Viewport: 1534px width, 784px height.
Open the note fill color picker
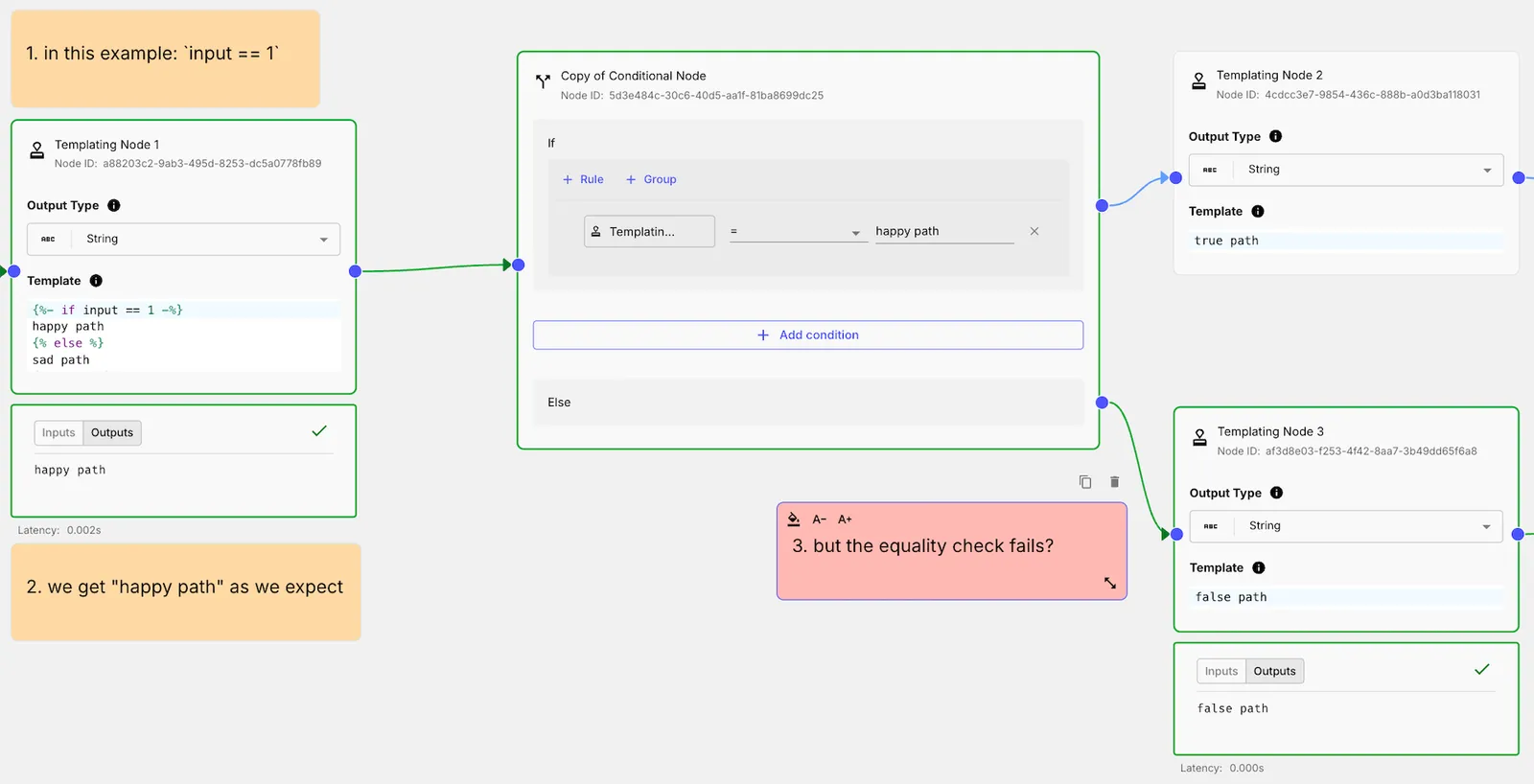(794, 519)
